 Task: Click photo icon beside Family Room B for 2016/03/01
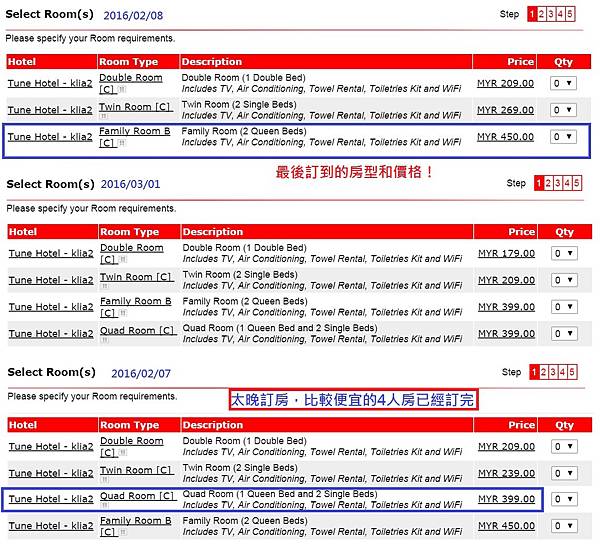coord(122,313)
